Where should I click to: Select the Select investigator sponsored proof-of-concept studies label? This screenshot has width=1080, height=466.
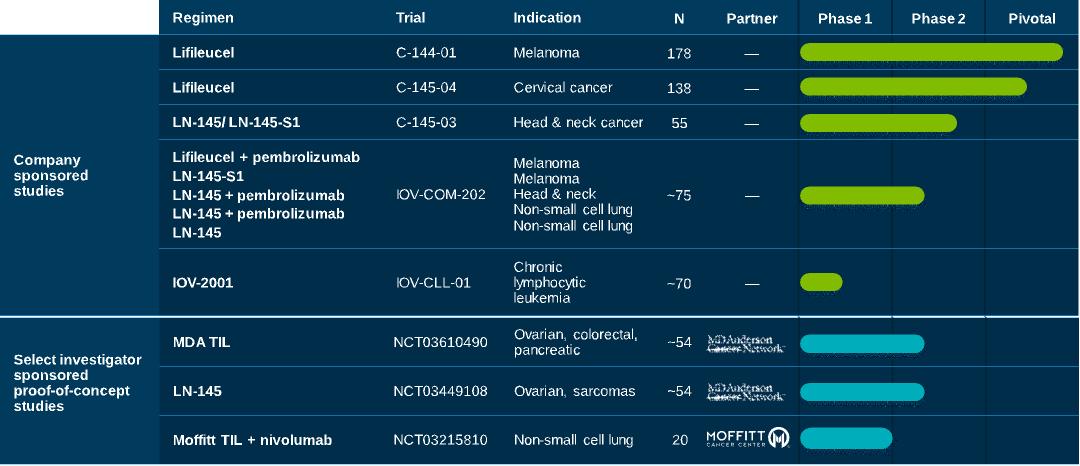coord(77,383)
